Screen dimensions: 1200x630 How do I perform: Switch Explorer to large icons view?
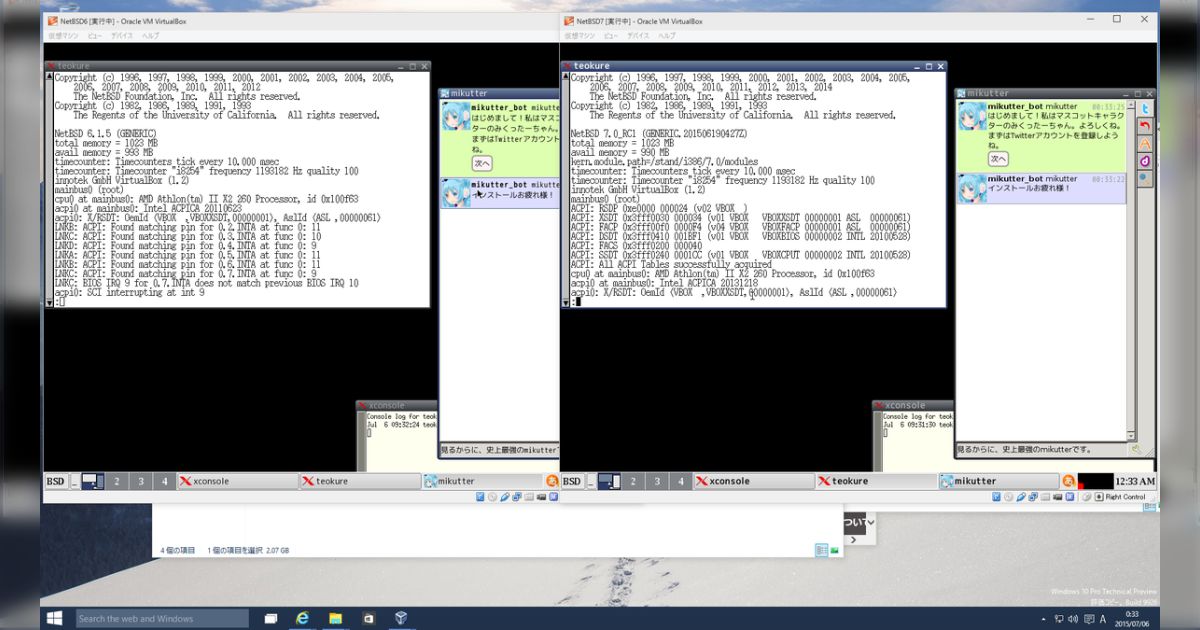832,549
